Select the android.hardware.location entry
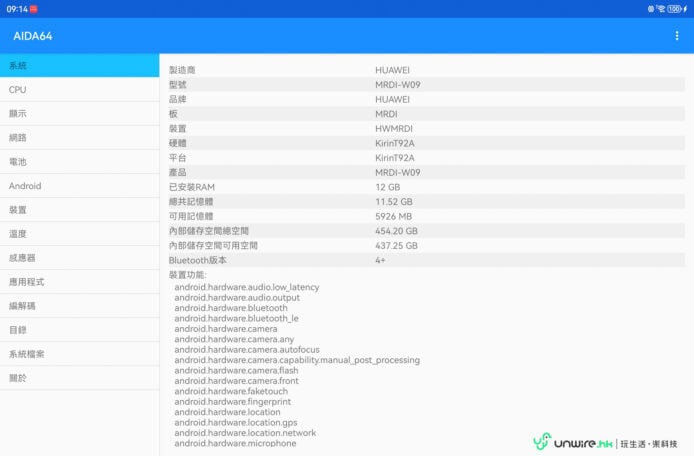The image size is (694, 456). [x=227, y=412]
